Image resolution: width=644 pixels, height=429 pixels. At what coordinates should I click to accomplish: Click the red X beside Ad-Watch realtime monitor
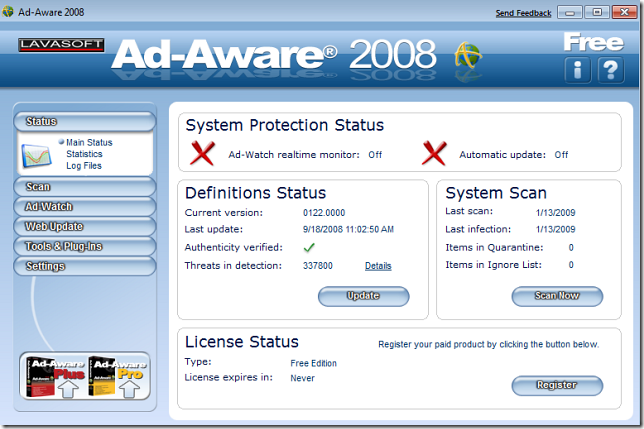(203, 154)
